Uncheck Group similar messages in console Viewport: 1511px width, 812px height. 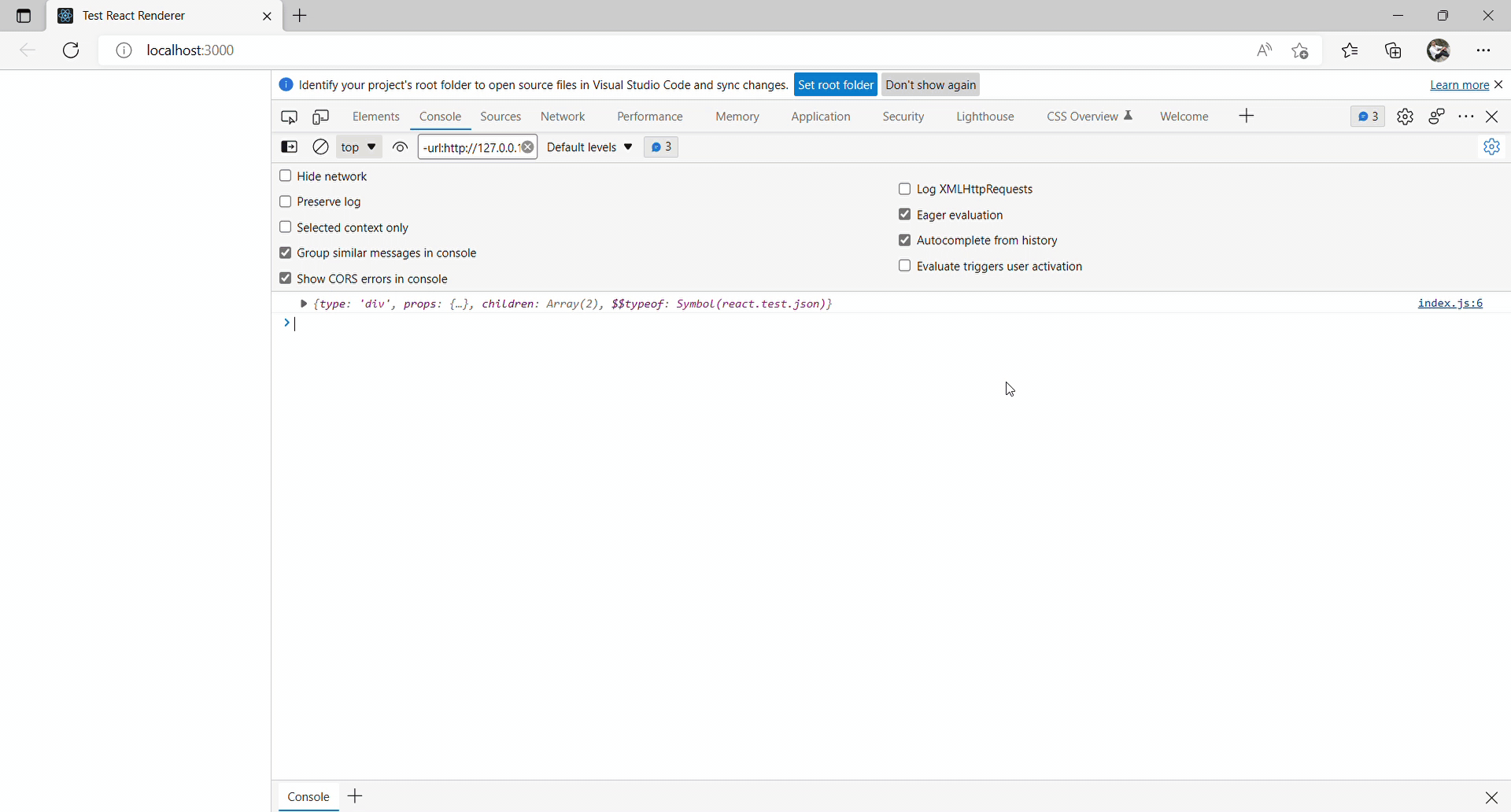[x=286, y=253]
